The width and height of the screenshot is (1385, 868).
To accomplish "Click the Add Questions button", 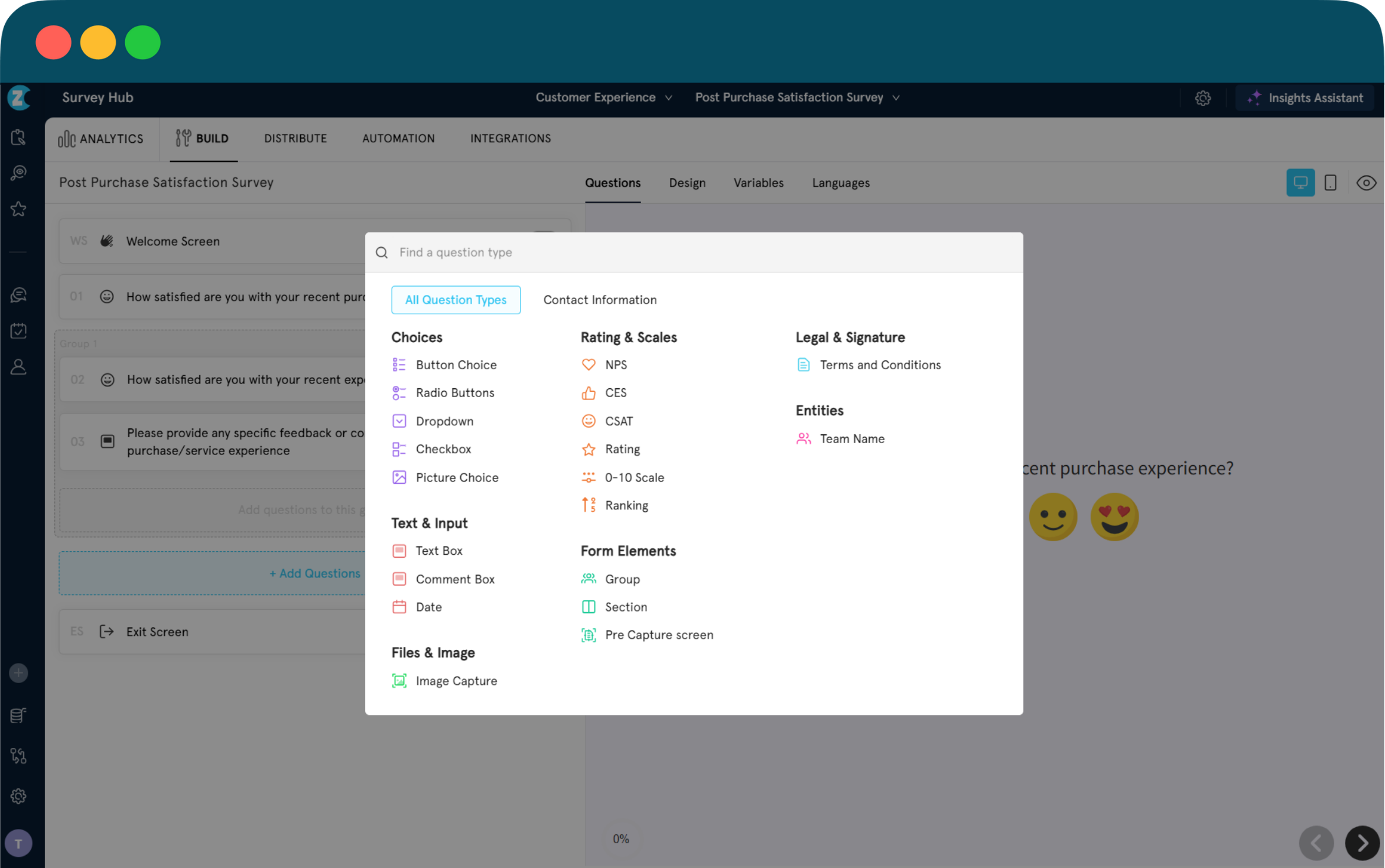I will coord(315,573).
